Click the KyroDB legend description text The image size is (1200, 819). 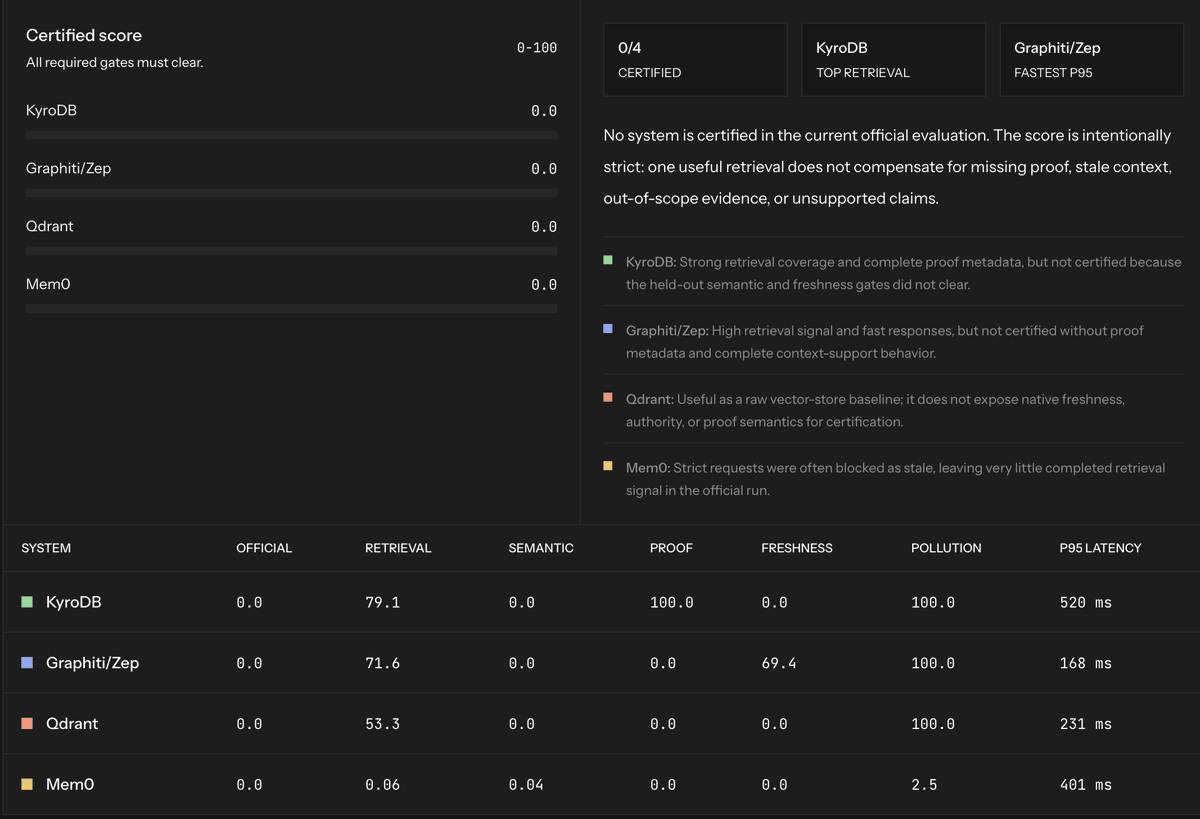[x=904, y=273]
